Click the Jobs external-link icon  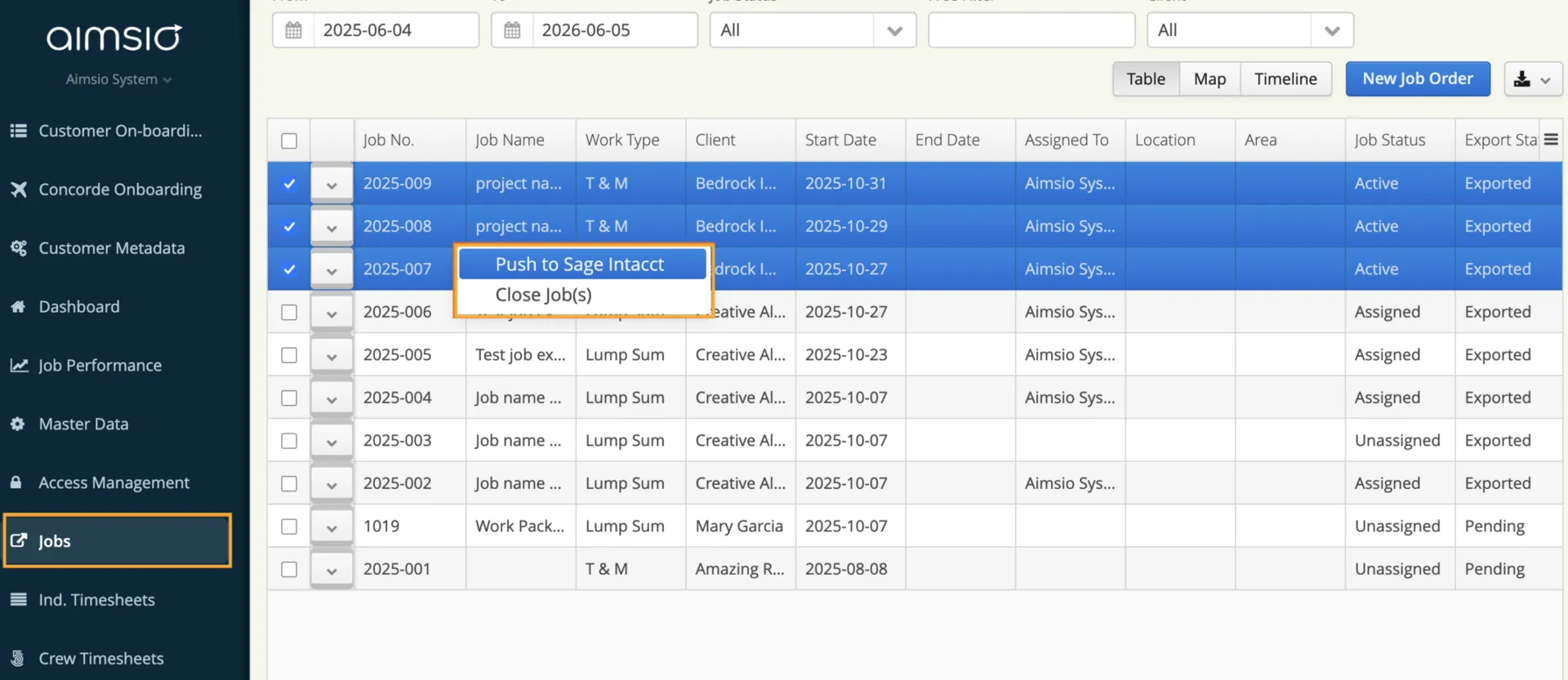click(x=19, y=540)
